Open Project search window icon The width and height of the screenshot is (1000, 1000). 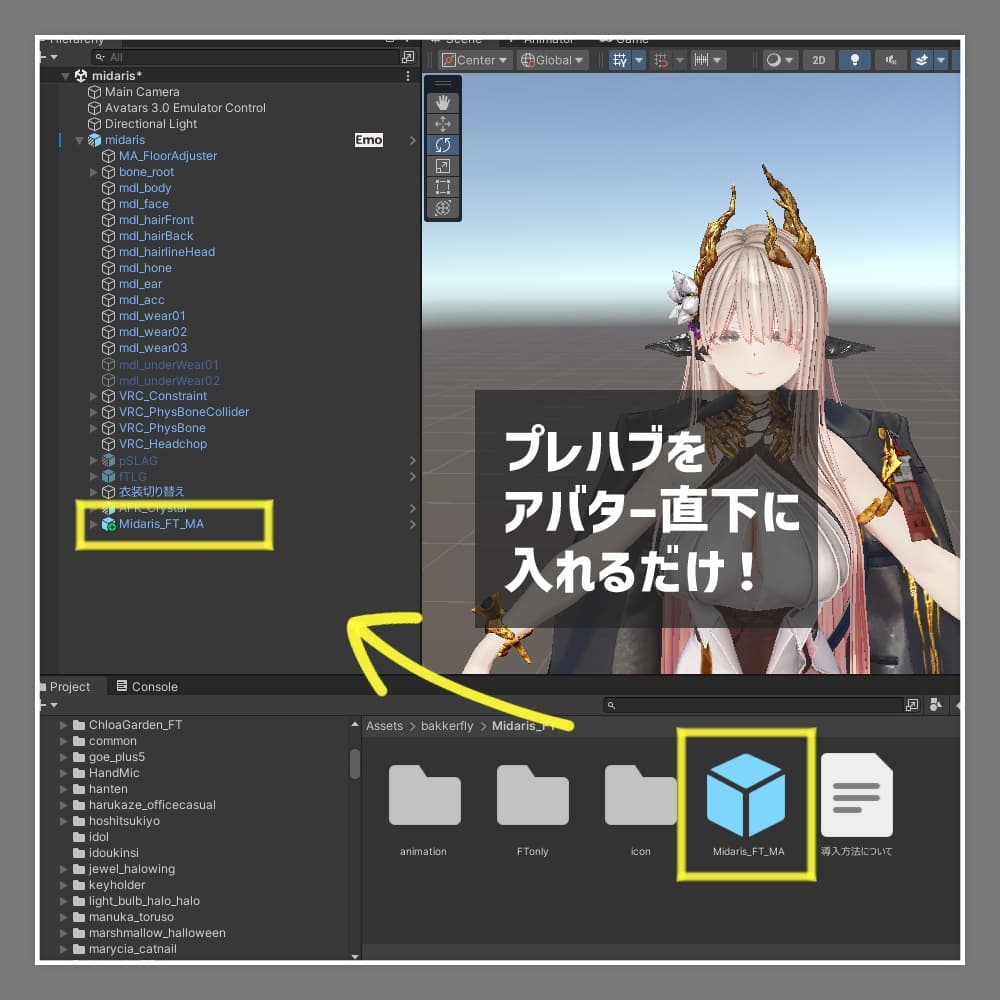912,705
